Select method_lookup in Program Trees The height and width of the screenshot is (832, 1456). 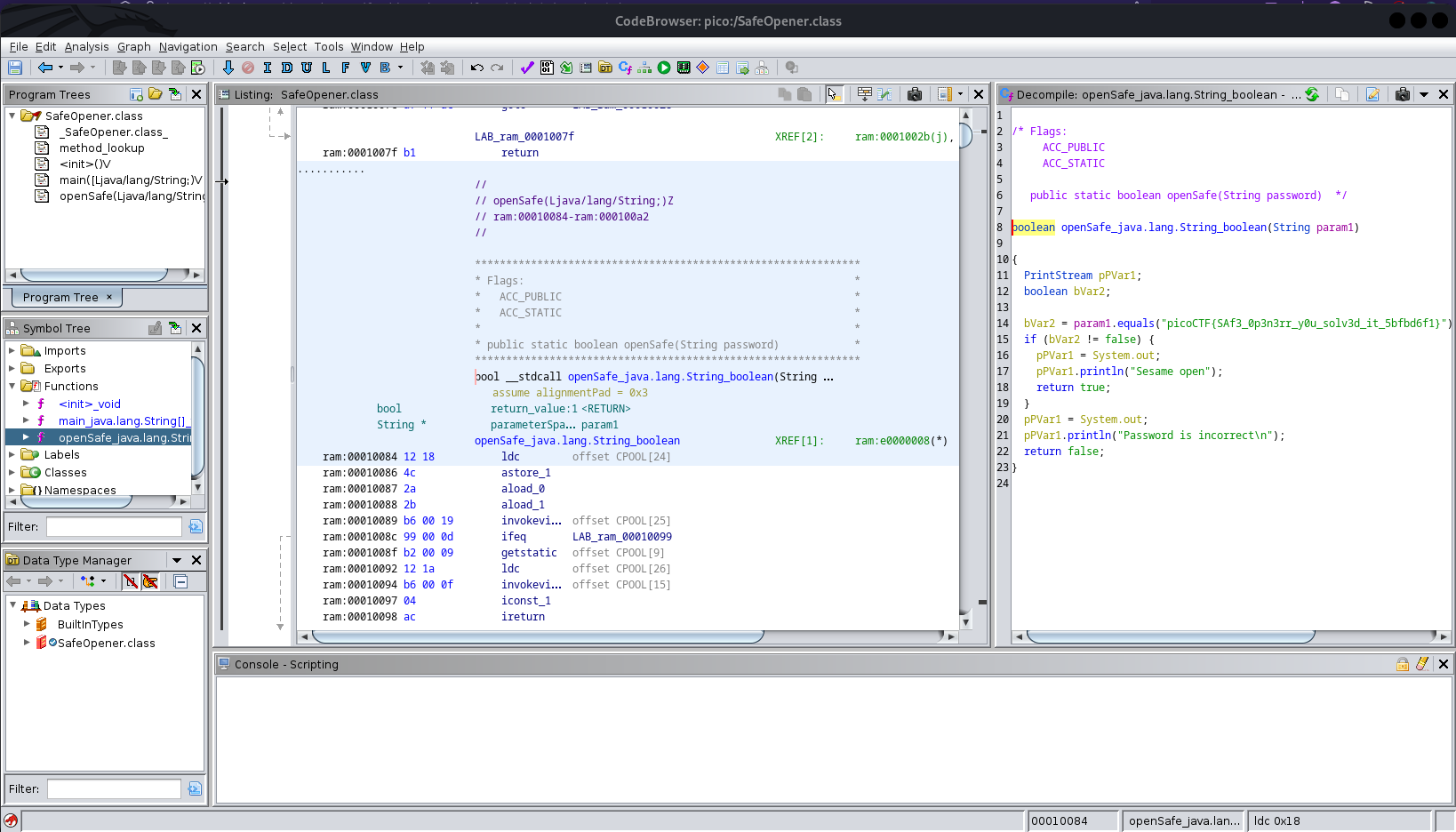tap(101, 148)
